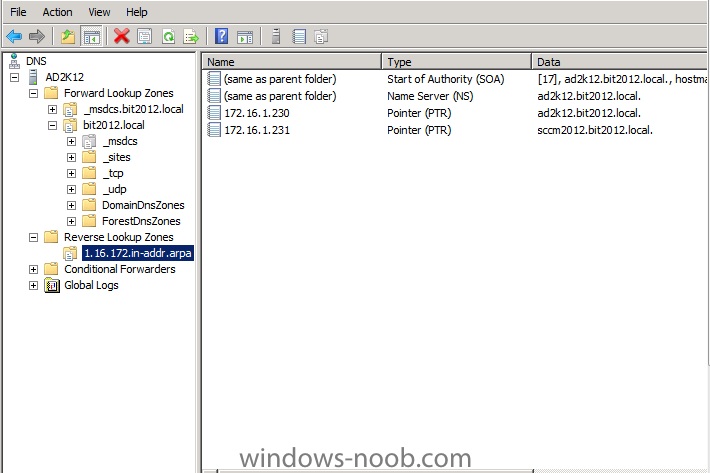710x473 pixels.
Task: Click the Export List icon
Action: click(191, 36)
